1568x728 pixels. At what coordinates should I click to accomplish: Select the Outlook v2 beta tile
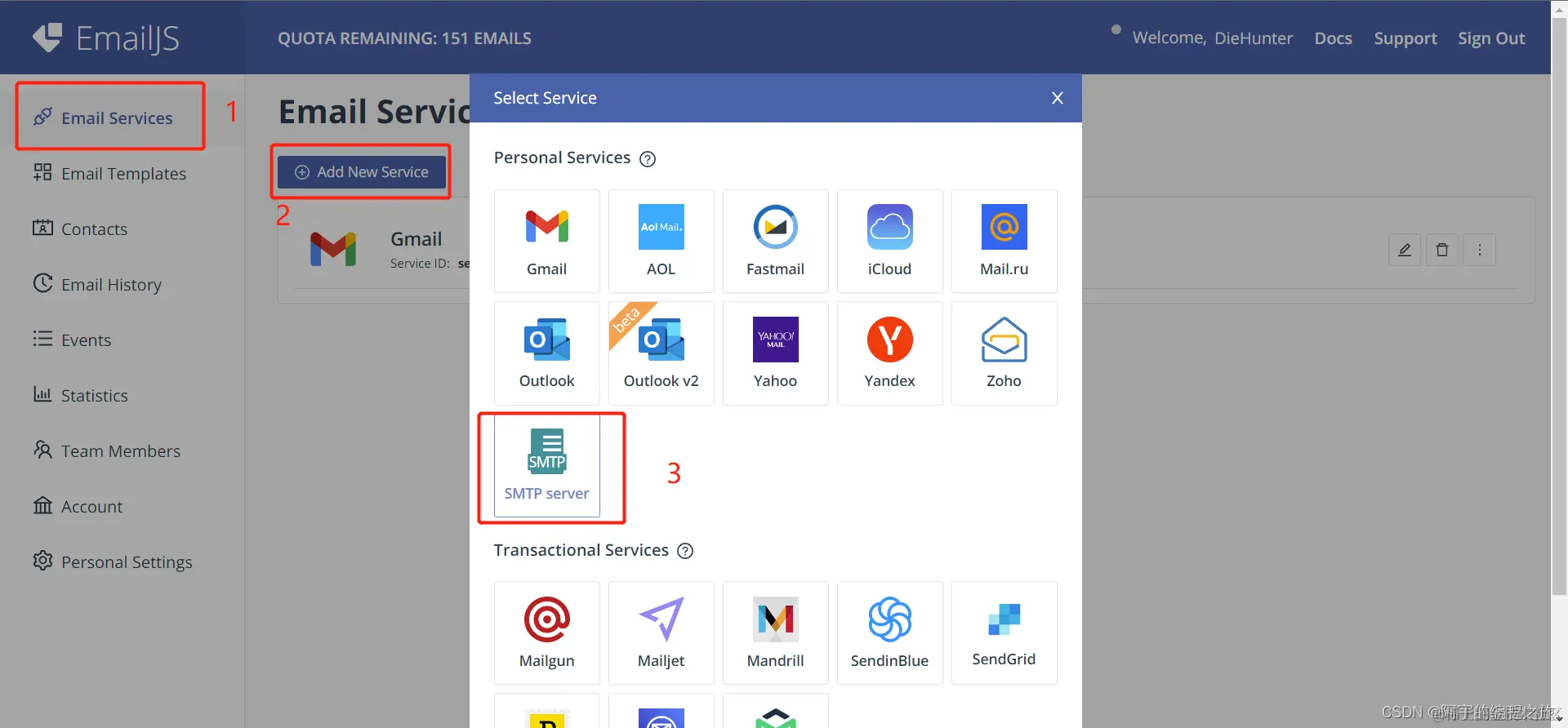coord(661,353)
